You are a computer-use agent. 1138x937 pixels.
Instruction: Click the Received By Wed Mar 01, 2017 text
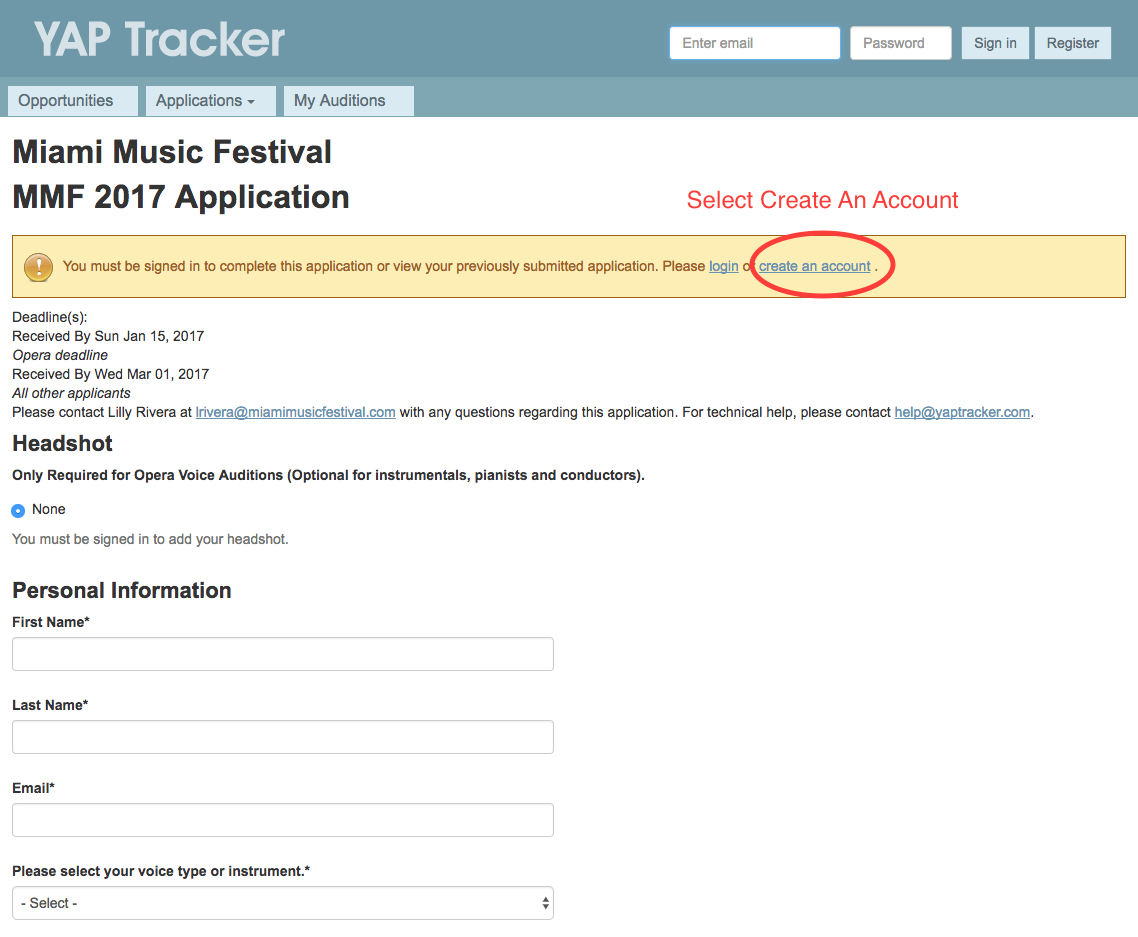click(x=110, y=374)
